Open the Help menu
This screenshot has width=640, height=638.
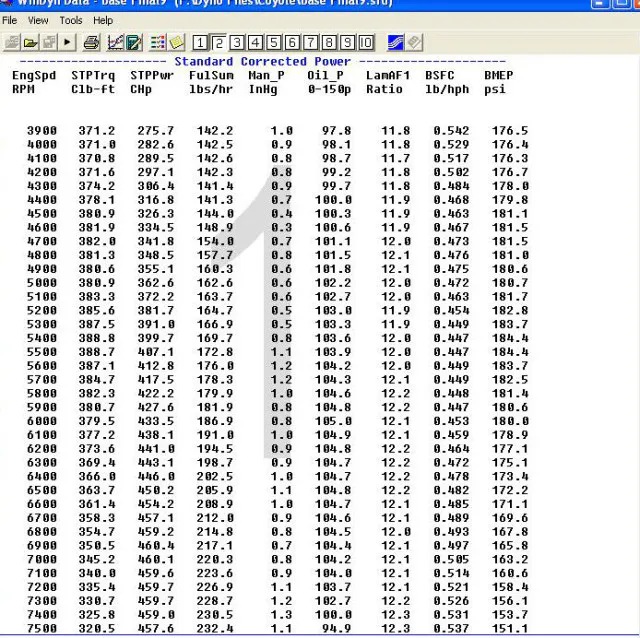103,20
